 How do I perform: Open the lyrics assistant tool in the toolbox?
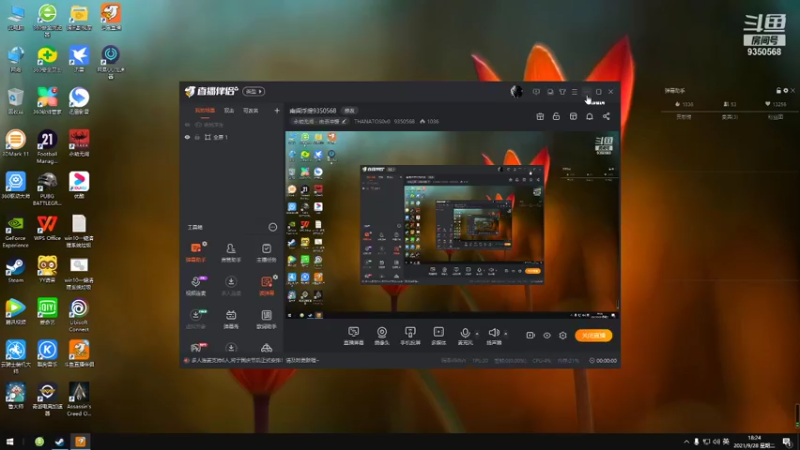(x=266, y=319)
